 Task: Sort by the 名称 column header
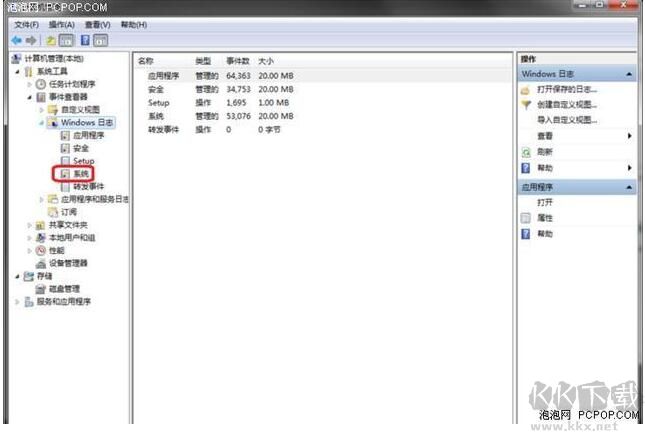146,61
